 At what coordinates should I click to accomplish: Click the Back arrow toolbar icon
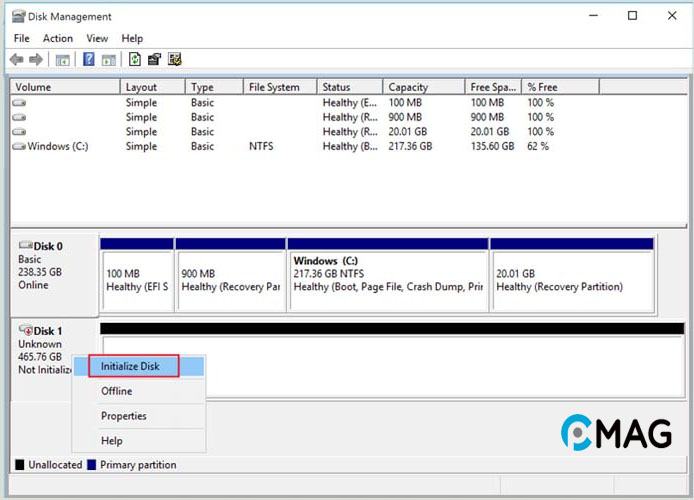(16, 60)
